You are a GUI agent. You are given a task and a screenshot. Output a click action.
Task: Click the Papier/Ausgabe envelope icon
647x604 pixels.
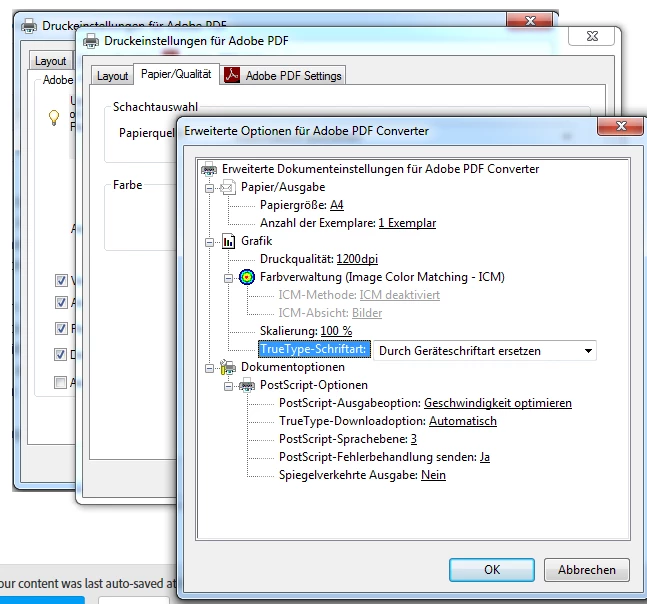click(x=228, y=187)
